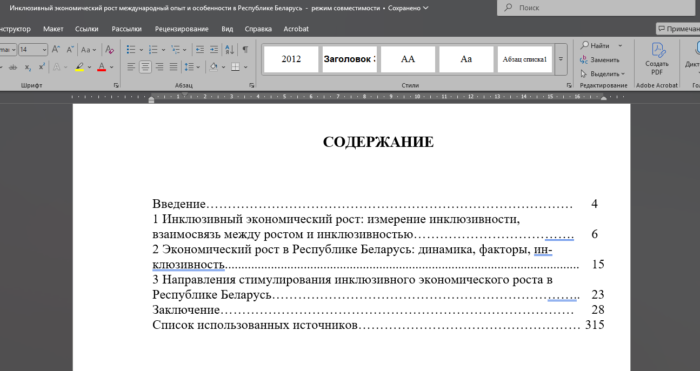Click the Список использованных источников line
The image size is (700, 371).
pyautogui.click(x=378, y=325)
